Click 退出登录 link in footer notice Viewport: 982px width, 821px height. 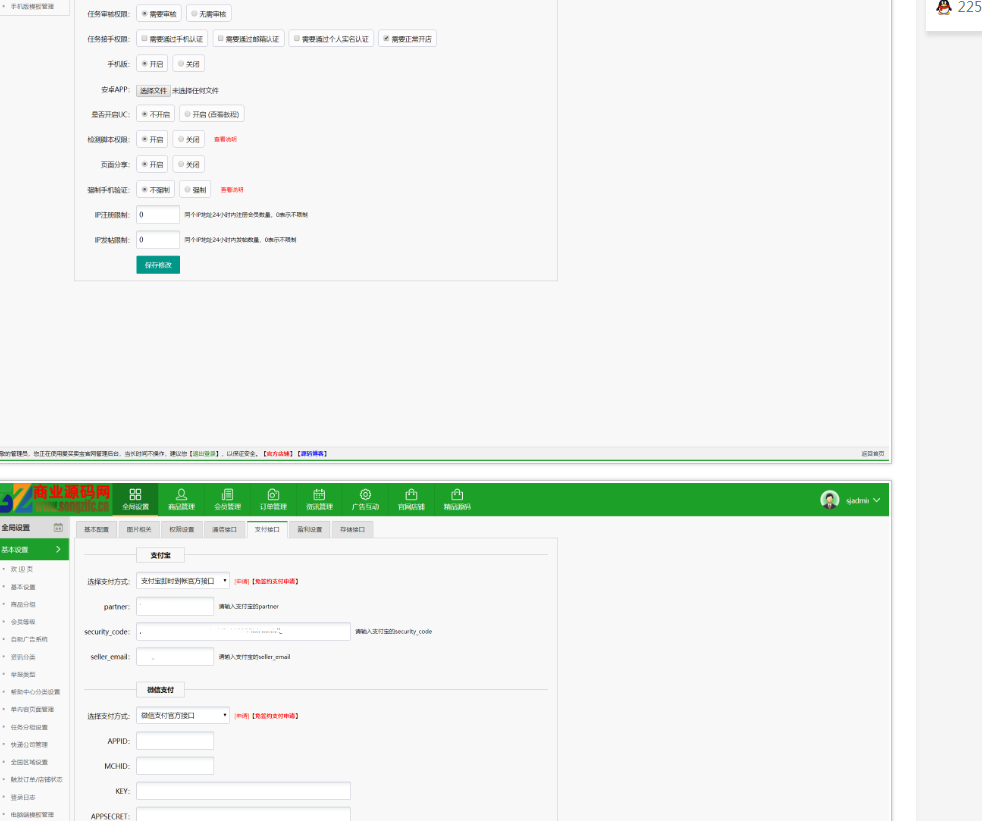(204, 453)
